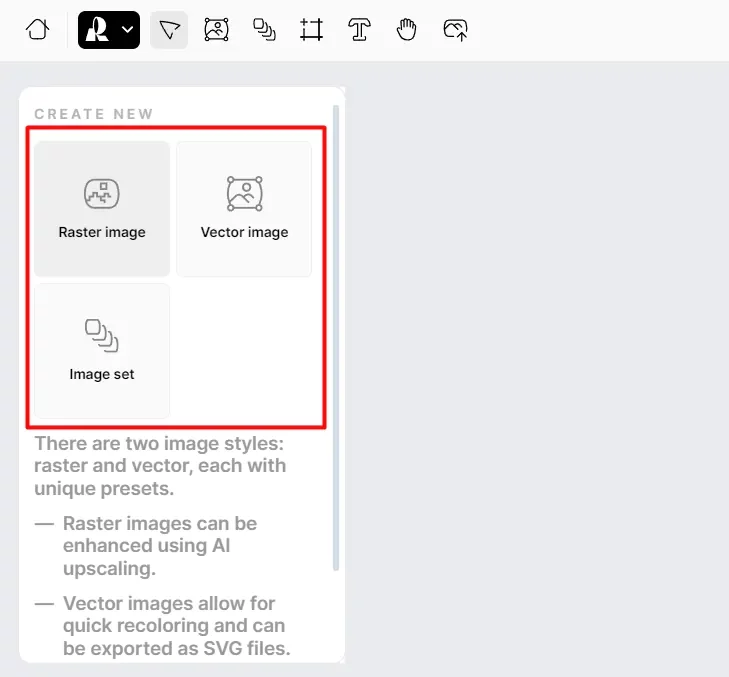The height and width of the screenshot is (677, 729).
Task: Select the Text tool
Action: click(x=359, y=30)
